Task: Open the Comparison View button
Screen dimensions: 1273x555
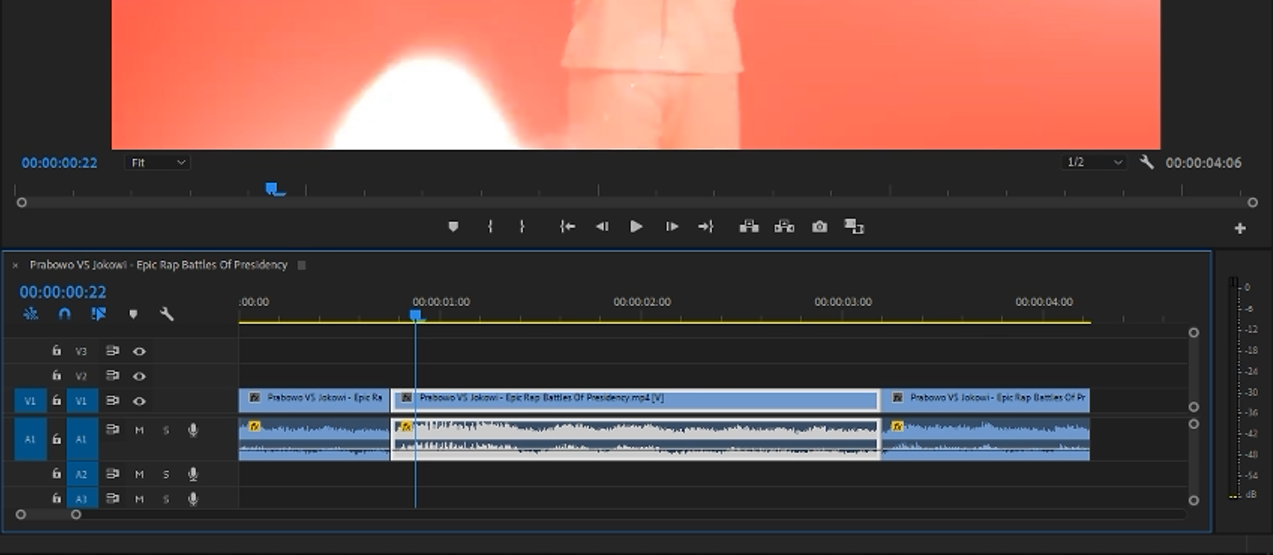Action: 854,227
